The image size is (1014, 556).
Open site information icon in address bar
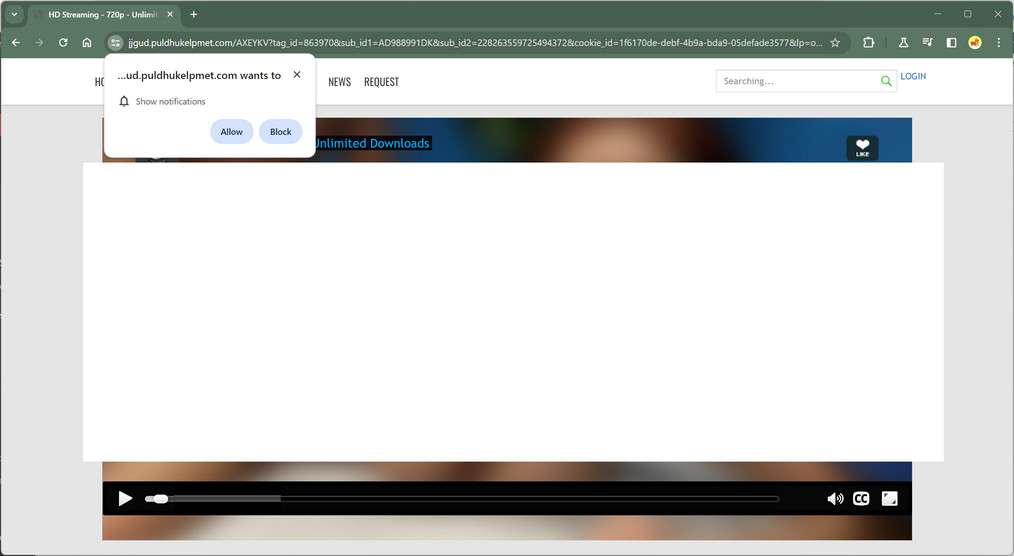coord(115,43)
